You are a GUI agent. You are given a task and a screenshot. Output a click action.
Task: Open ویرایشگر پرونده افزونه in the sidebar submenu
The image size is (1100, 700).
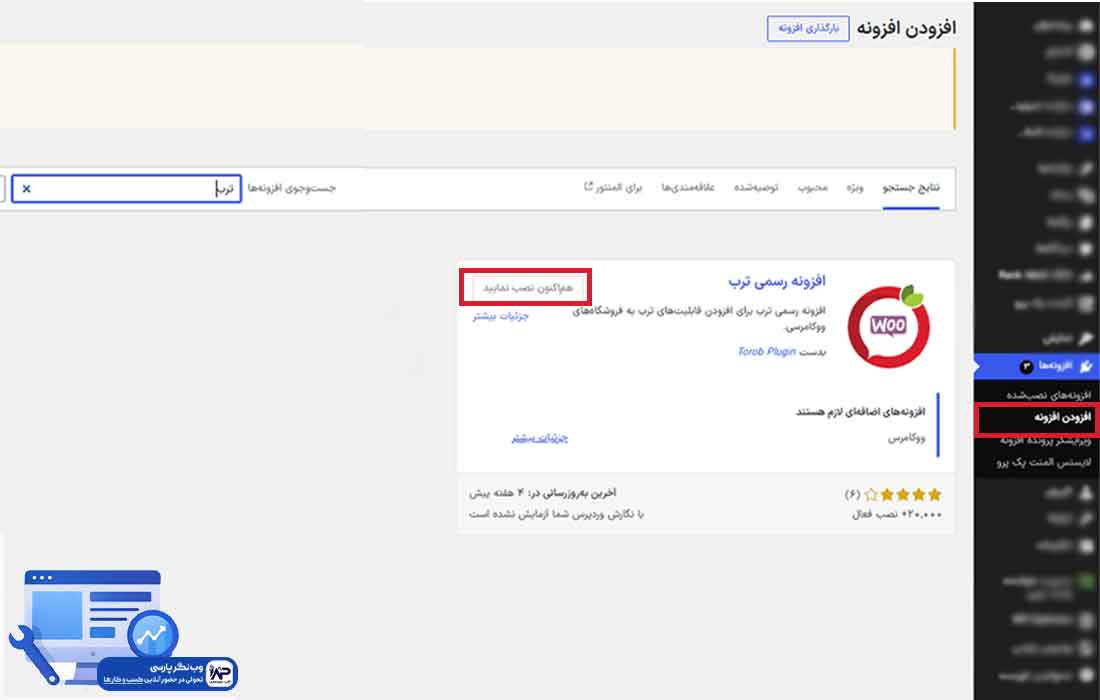[x=1045, y=440]
